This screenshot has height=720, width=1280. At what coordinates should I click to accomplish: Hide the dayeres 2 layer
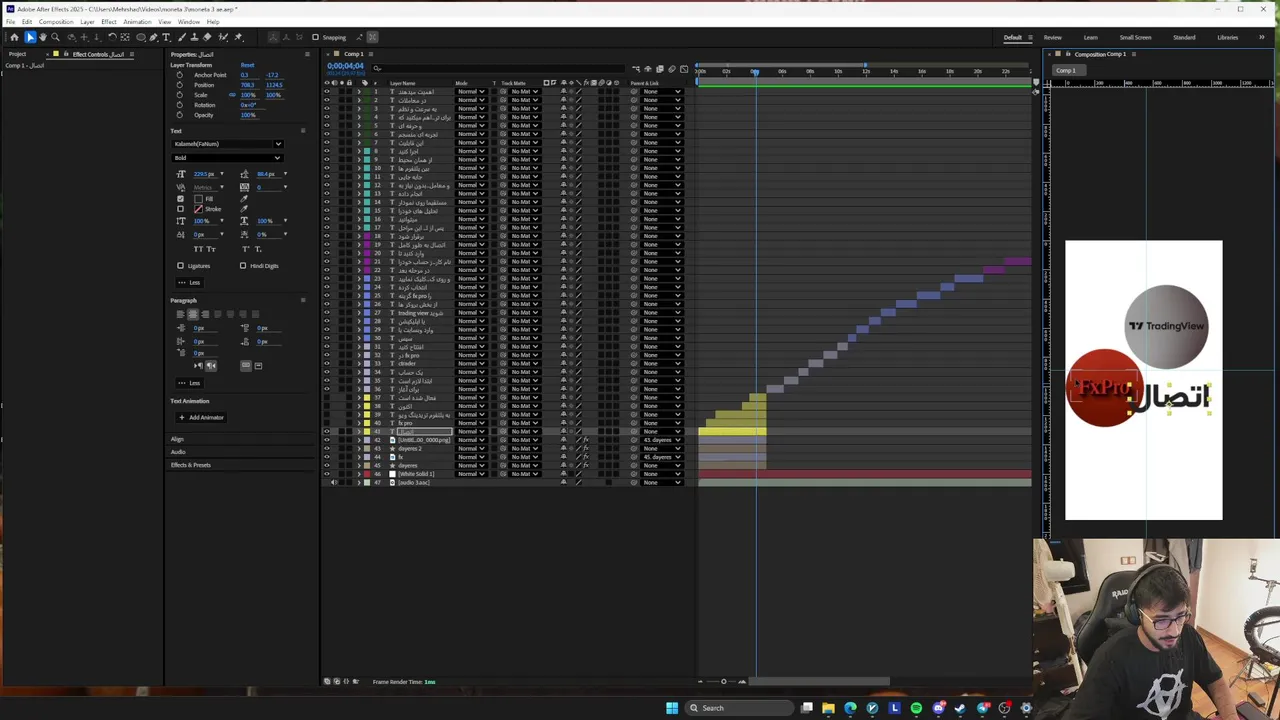pyautogui.click(x=326, y=448)
